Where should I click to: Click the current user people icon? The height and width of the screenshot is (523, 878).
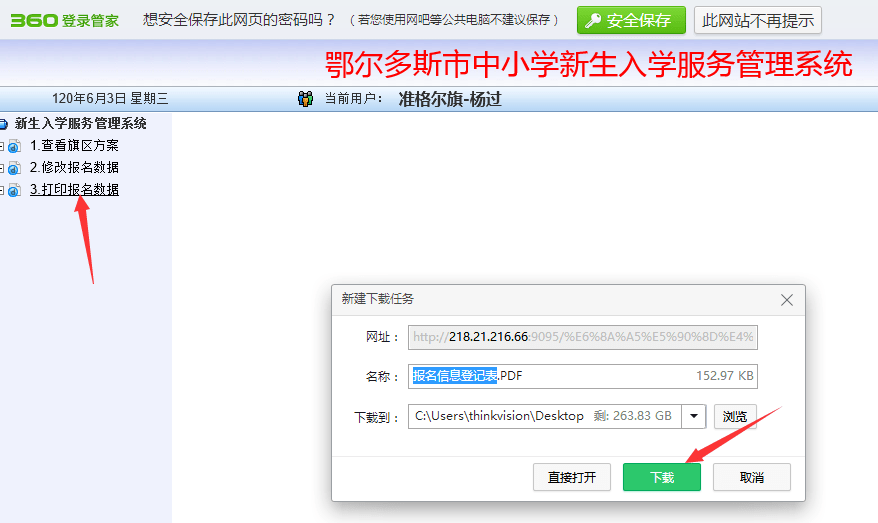(x=305, y=99)
